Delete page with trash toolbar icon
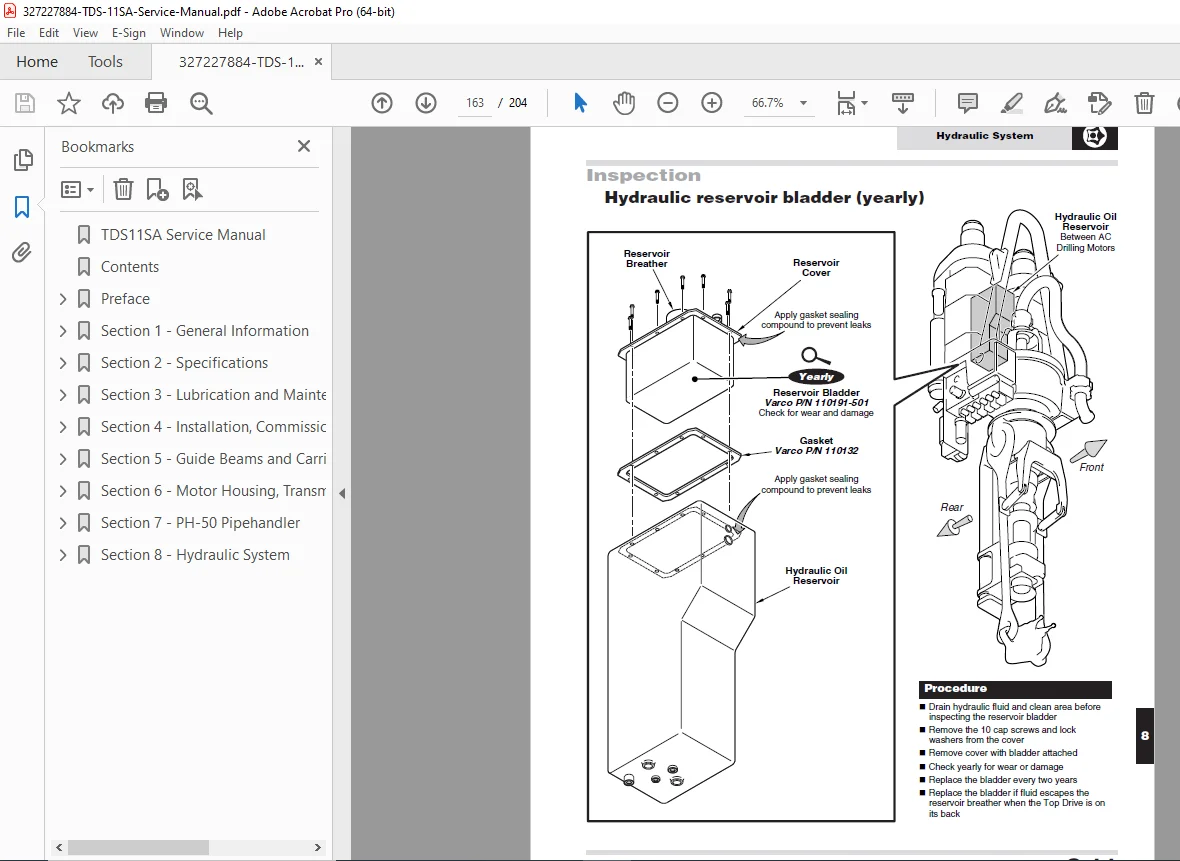The image size is (1180, 861). pos(1144,102)
